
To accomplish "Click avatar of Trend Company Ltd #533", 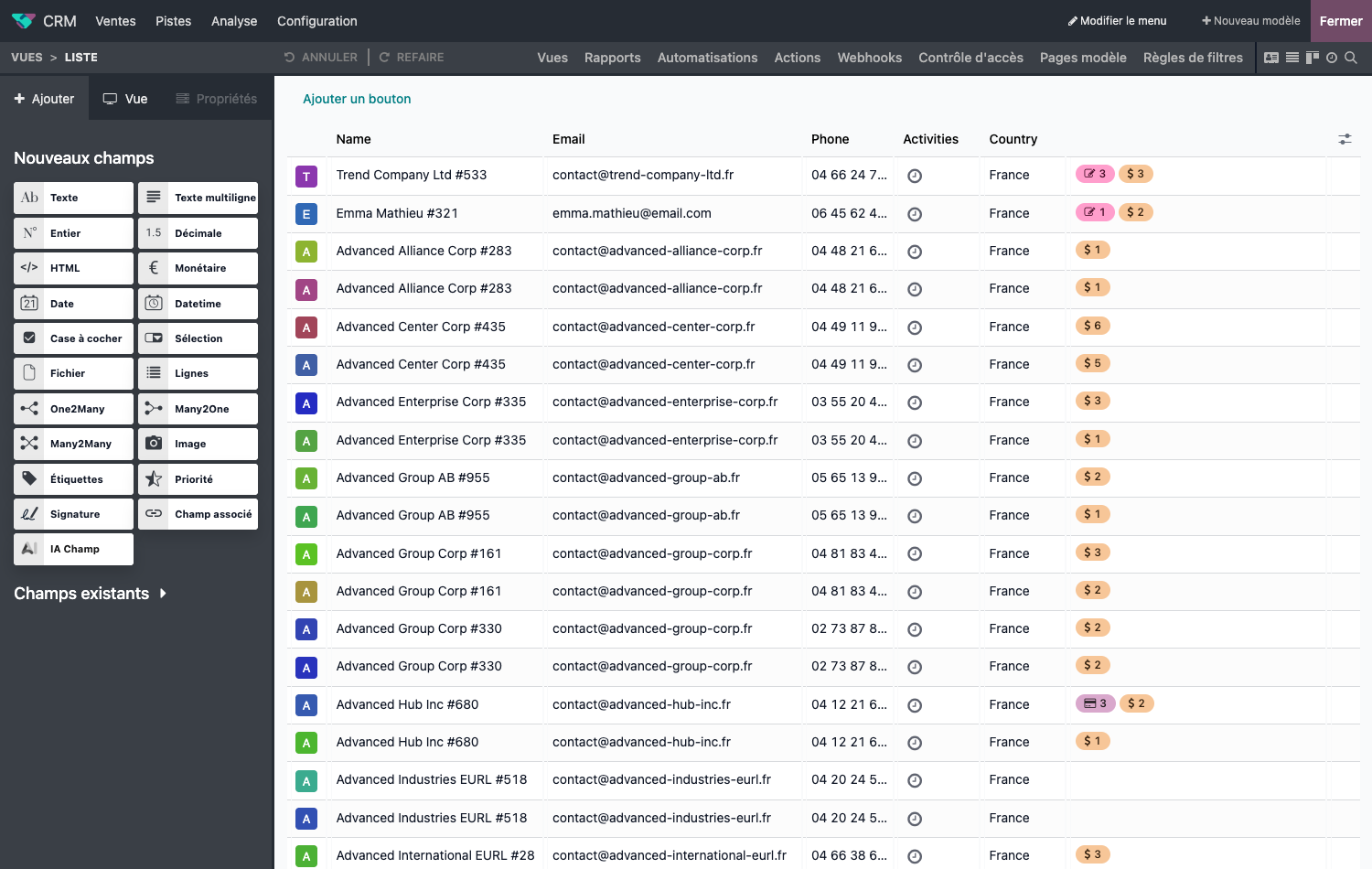I will click(x=306, y=176).
